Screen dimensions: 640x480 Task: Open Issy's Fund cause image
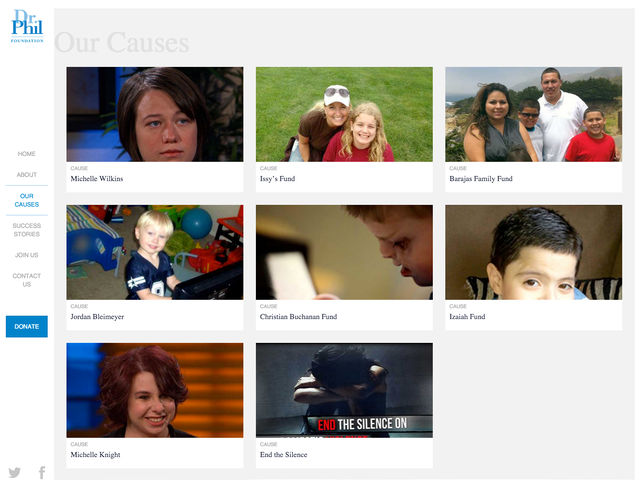point(344,114)
